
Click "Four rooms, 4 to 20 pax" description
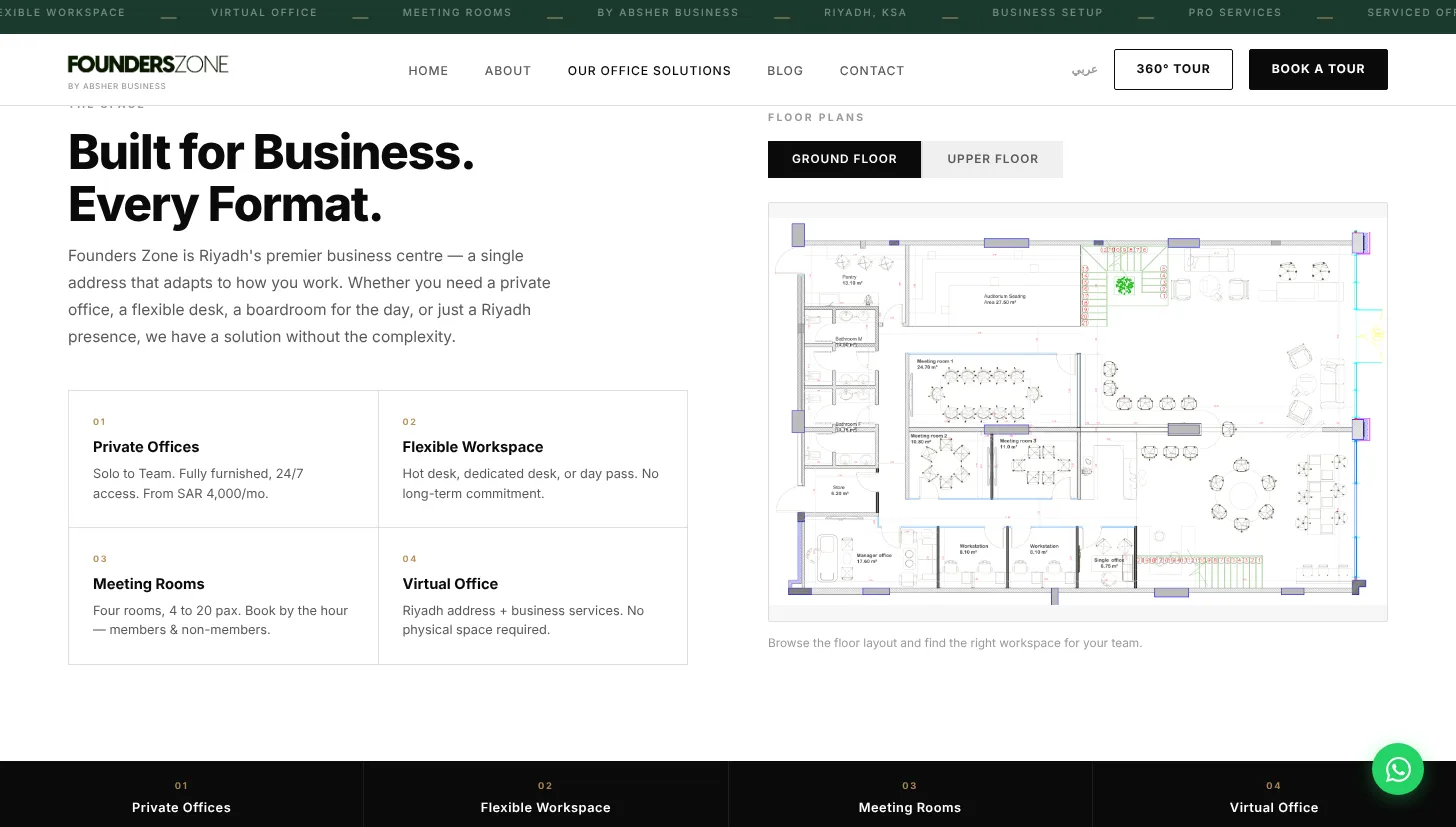[221, 620]
